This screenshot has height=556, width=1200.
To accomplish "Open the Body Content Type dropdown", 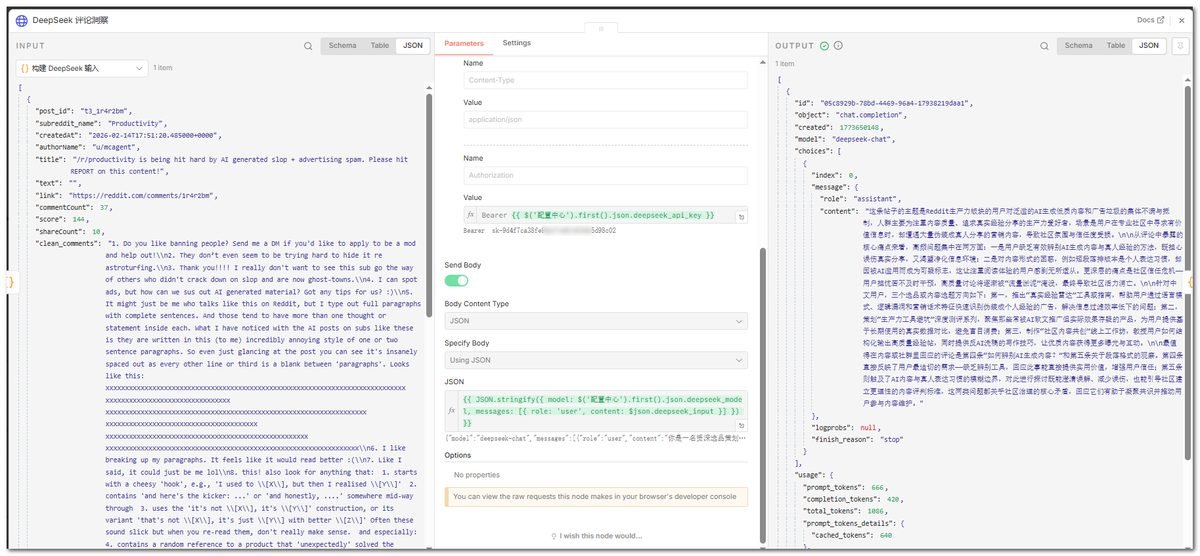I will coord(596,322).
